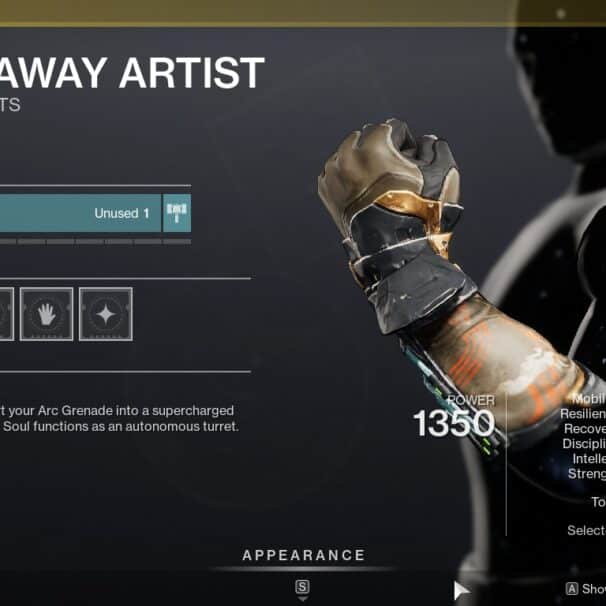Select the Intellect stat label
The height and width of the screenshot is (606, 606).
pos(589,458)
